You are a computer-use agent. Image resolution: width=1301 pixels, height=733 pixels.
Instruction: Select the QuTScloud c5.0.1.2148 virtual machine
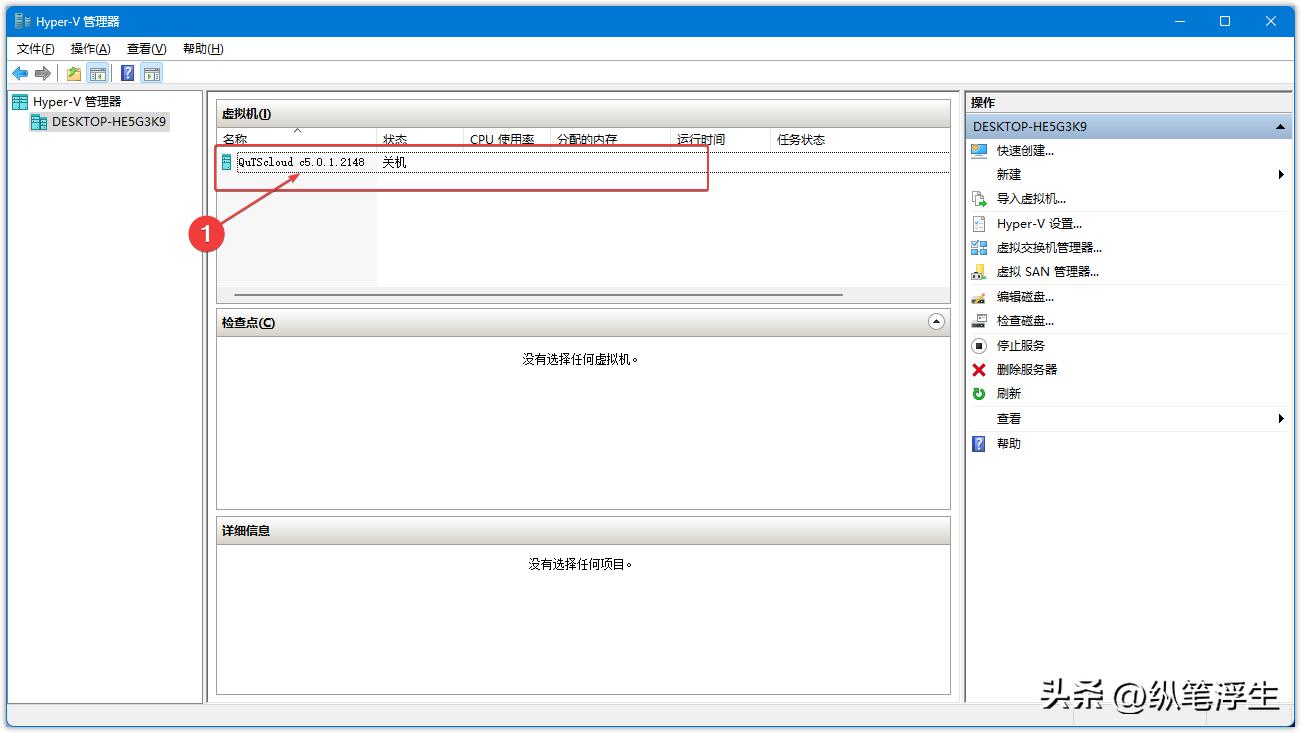(301, 162)
